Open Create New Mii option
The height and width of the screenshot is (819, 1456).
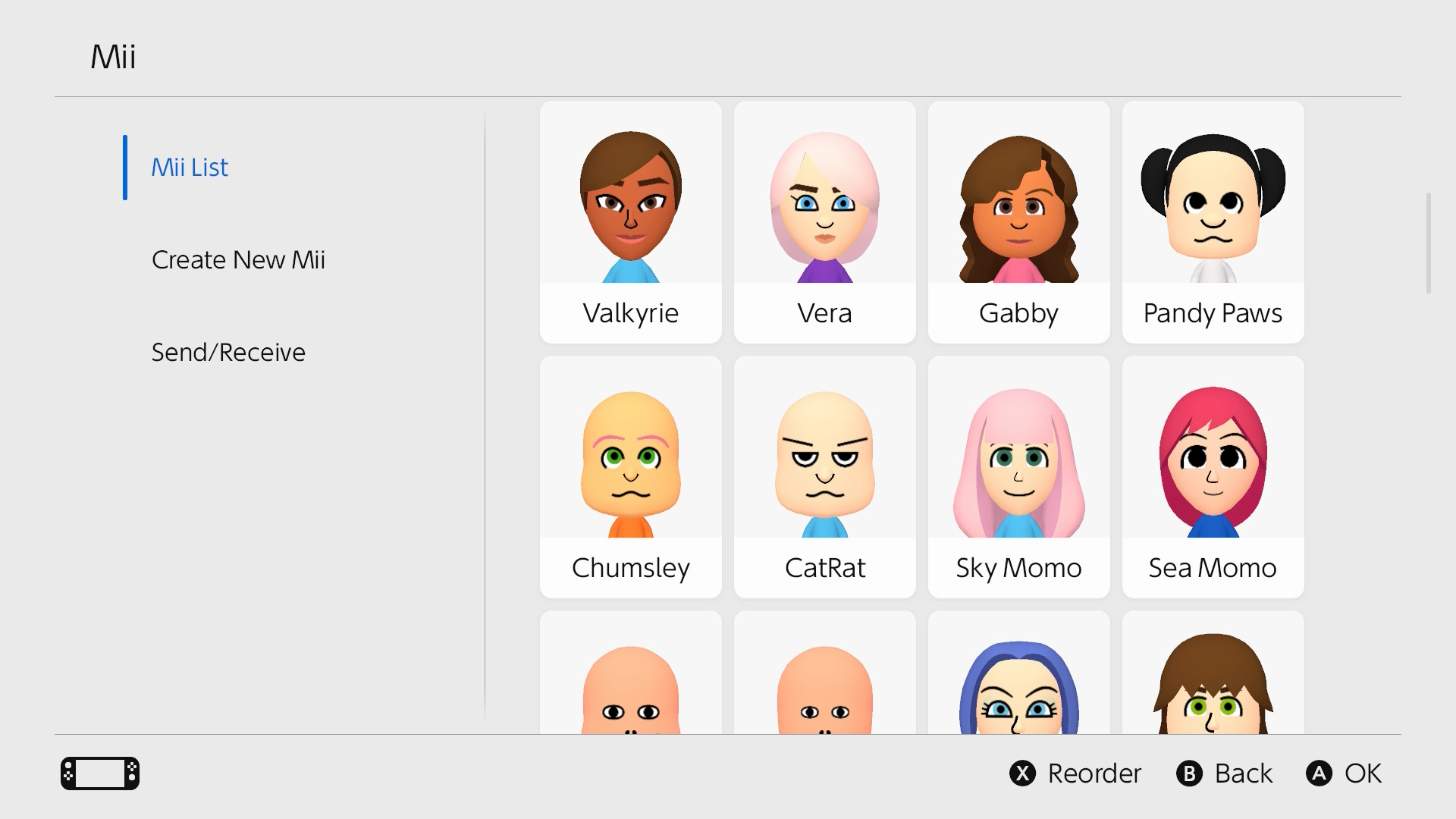[x=238, y=260]
